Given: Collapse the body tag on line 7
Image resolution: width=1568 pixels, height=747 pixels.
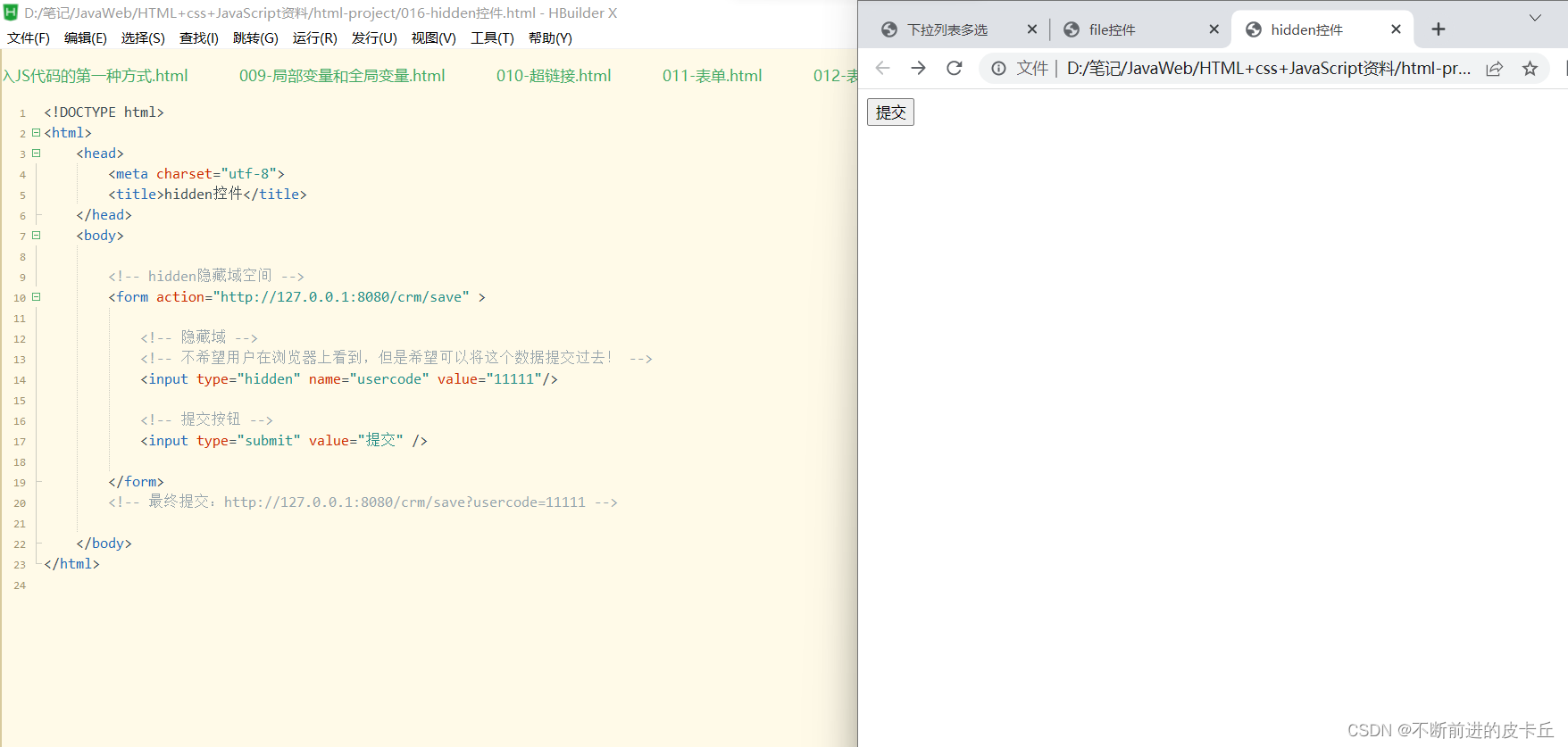Looking at the screenshot, I should (x=37, y=235).
